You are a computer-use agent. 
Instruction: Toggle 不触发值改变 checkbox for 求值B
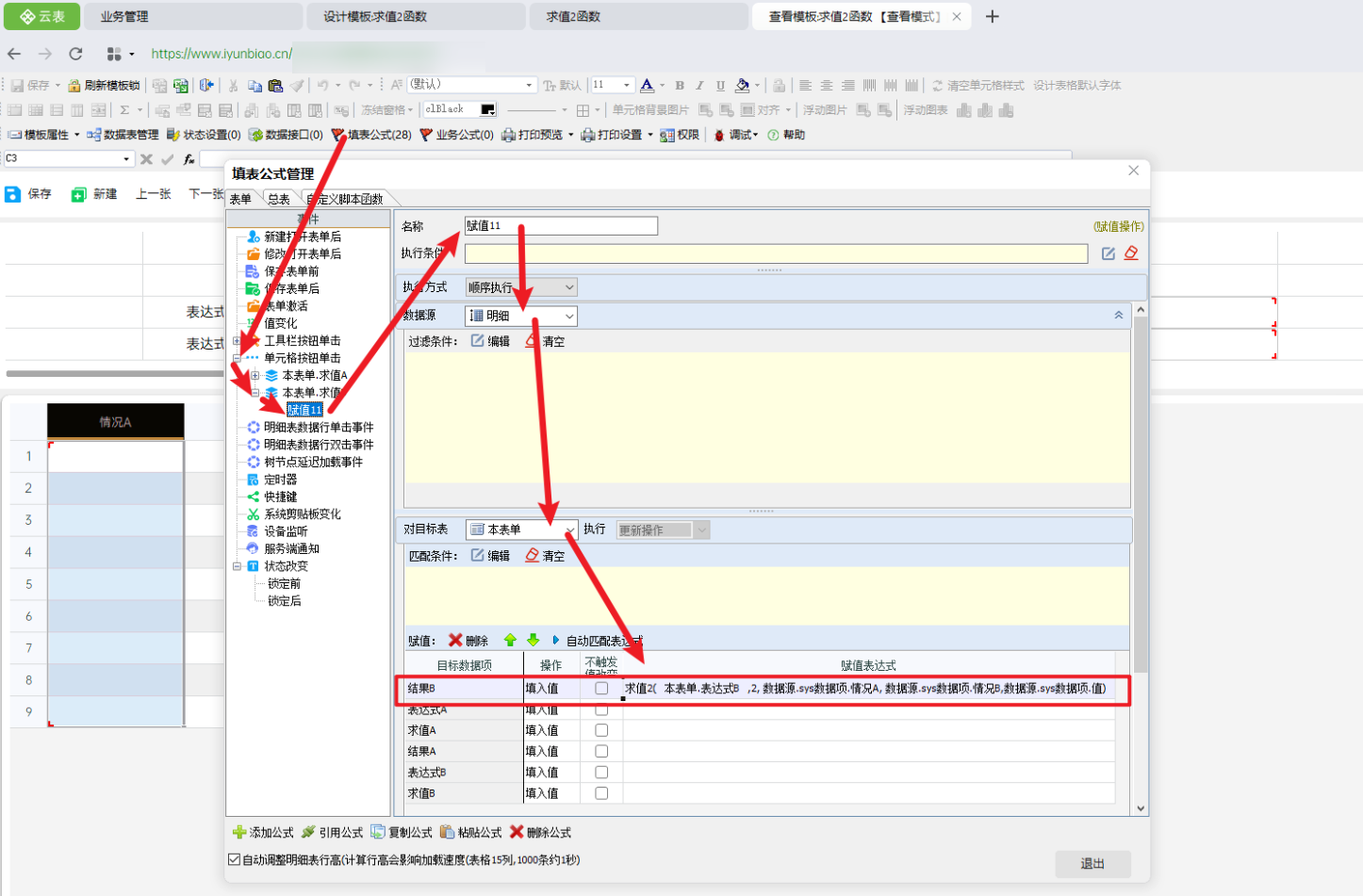point(601,793)
